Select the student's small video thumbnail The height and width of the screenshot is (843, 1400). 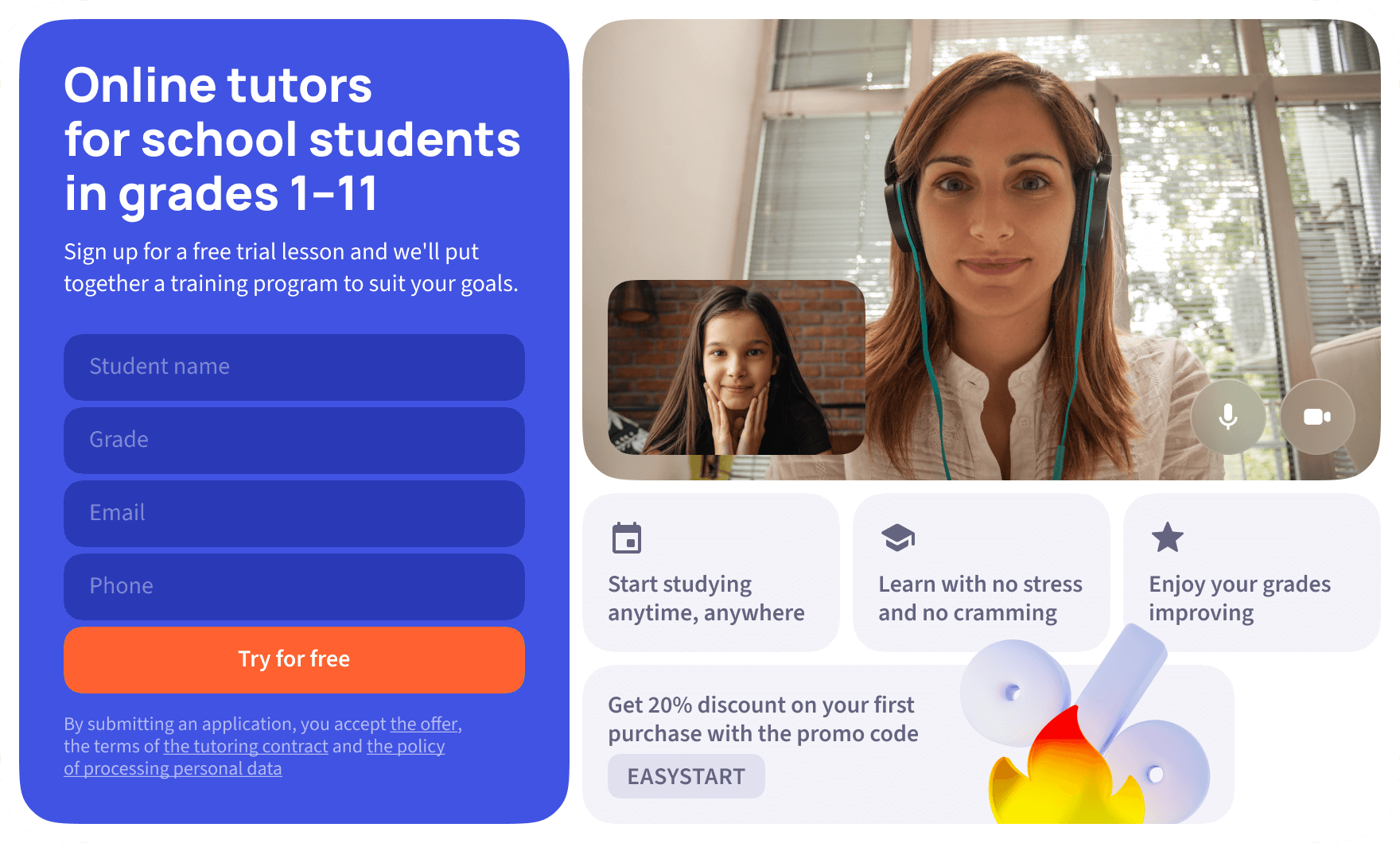737,367
